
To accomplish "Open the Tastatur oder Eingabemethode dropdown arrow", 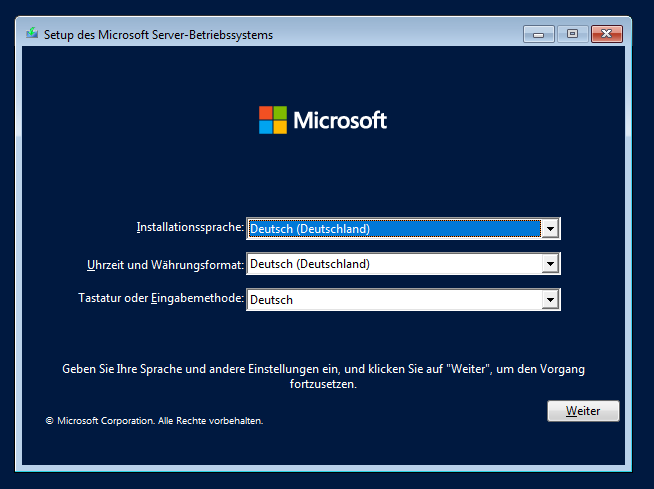I will click(550, 300).
